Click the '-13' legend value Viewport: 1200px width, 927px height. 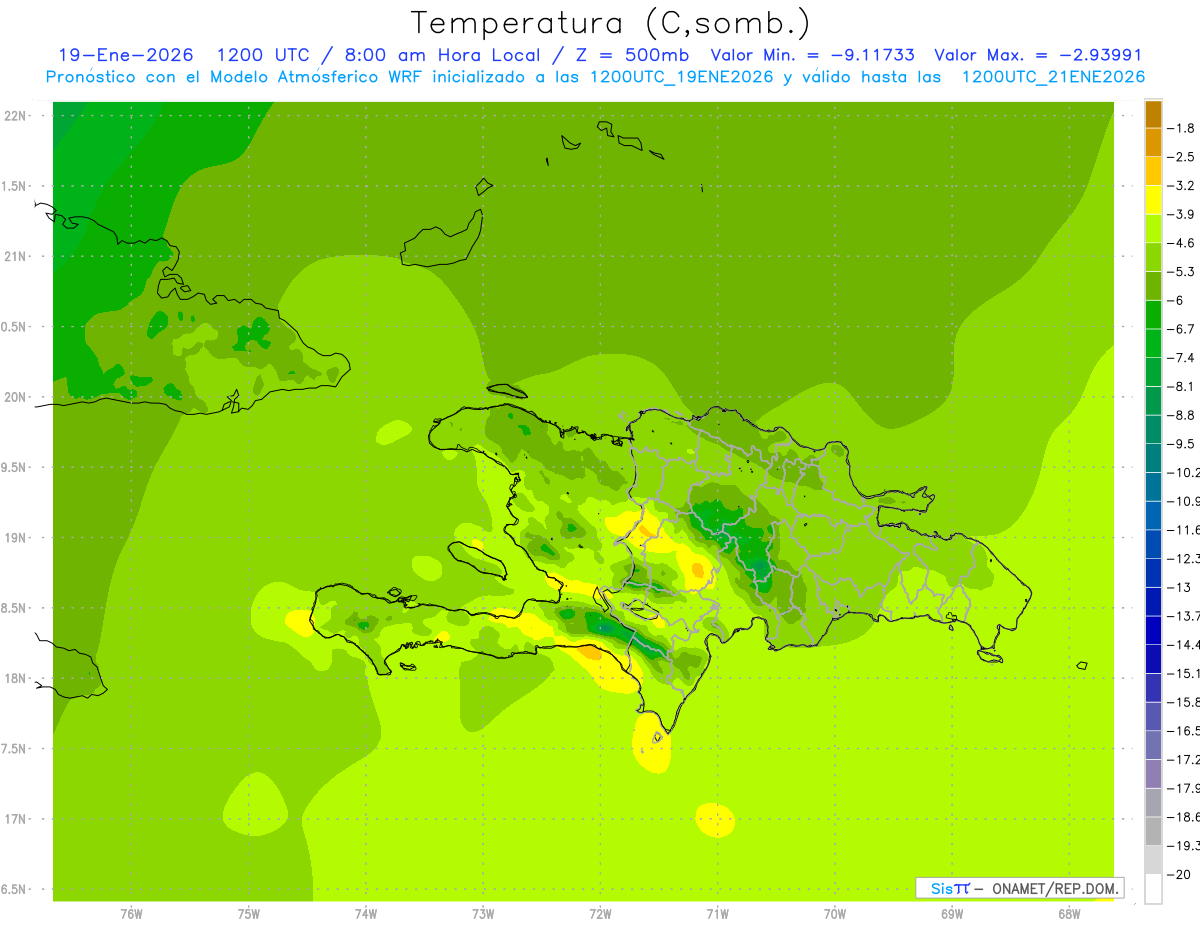click(1180, 588)
